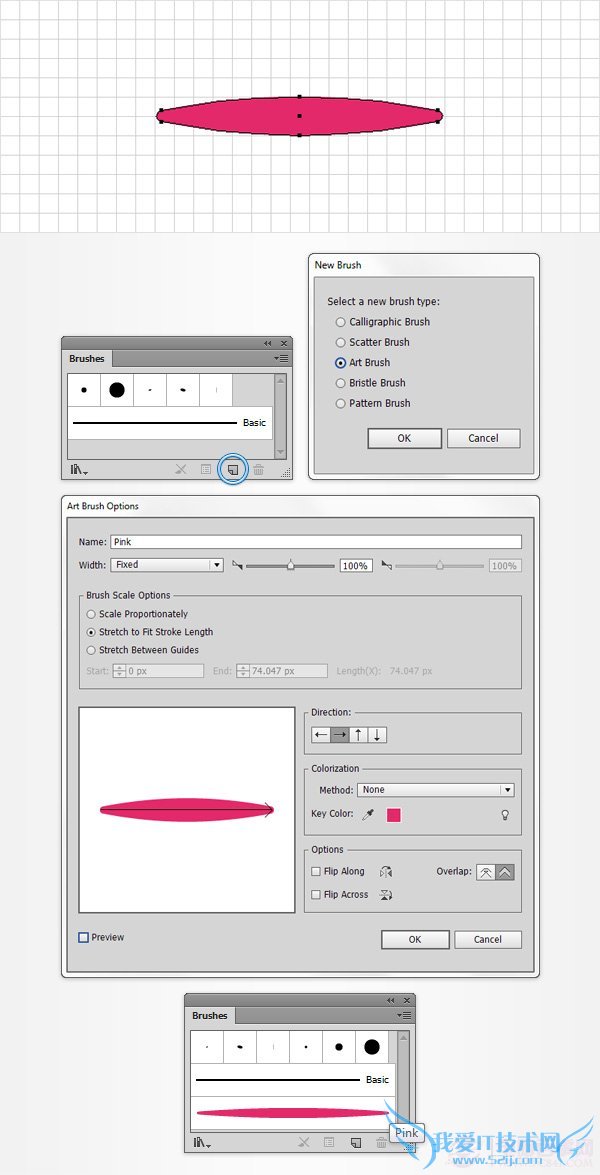The width and height of the screenshot is (600, 1175).
Task: Collapse the Pink-brush Brushes panel with double arrows
Action: [390, 1000]
